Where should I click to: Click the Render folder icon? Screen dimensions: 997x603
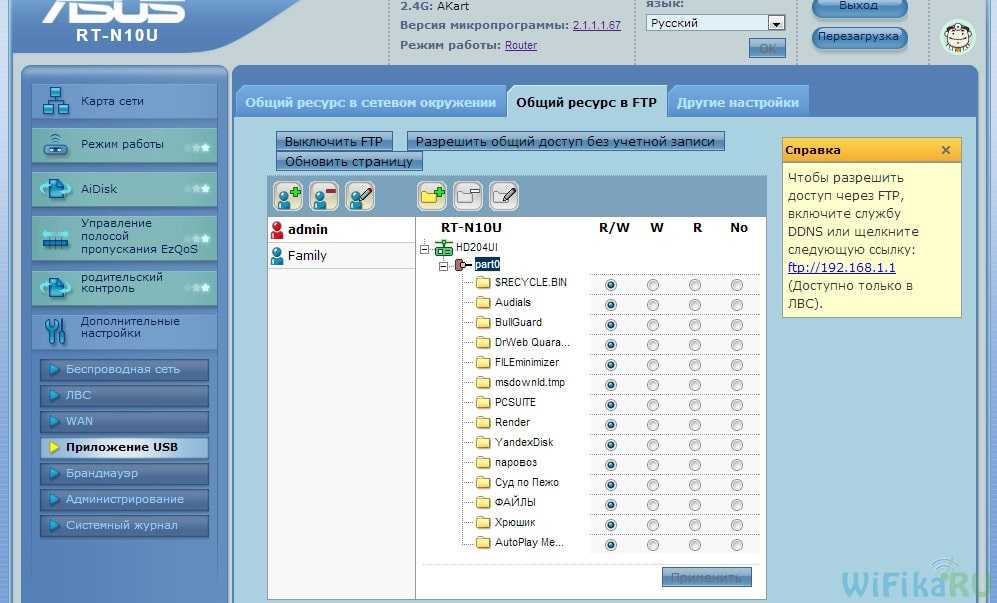click(484, 422)
